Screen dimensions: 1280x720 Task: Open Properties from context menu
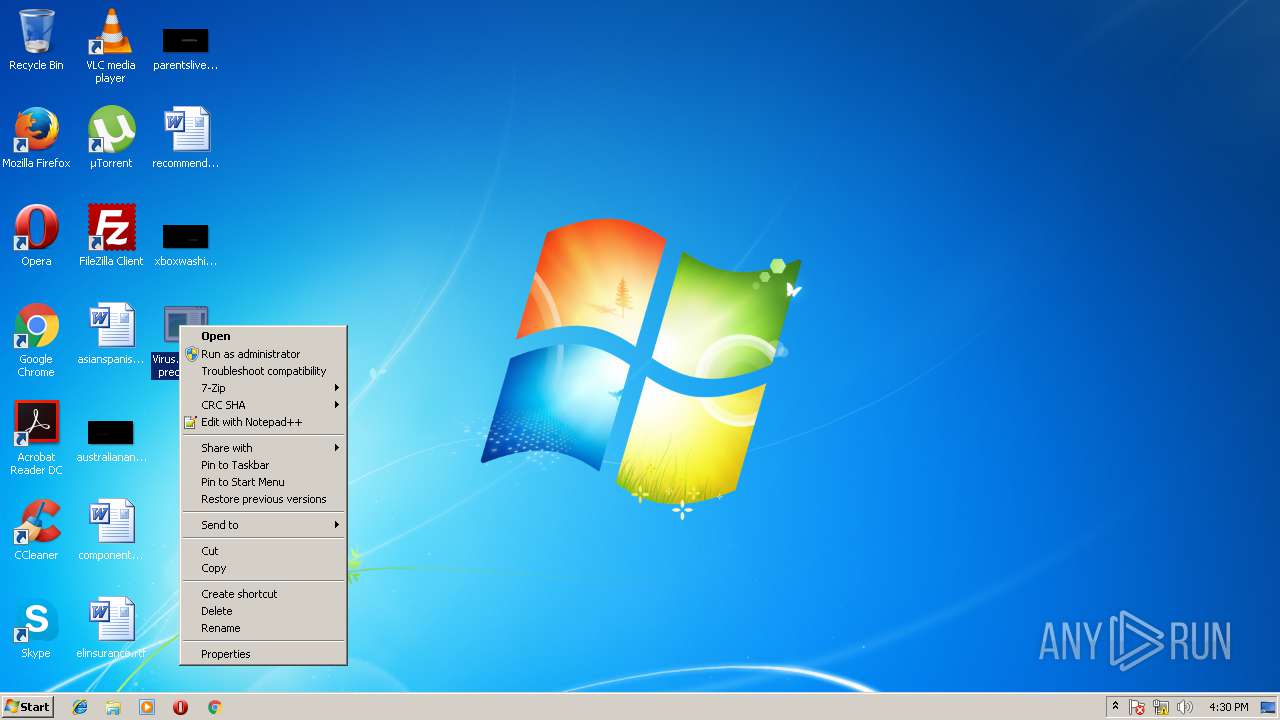[264, 654]
